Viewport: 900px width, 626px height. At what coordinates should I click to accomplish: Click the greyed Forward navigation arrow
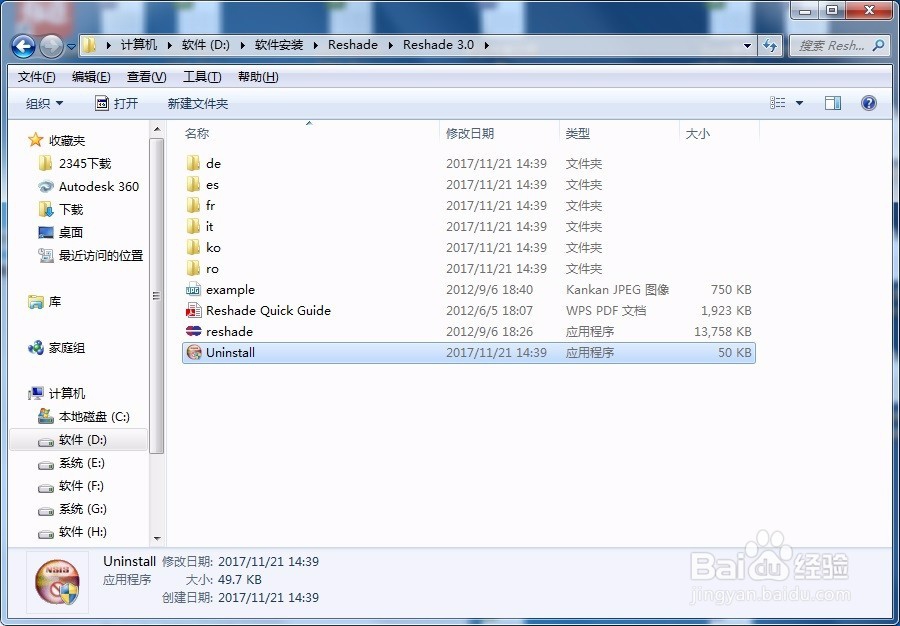click(52, 46)
